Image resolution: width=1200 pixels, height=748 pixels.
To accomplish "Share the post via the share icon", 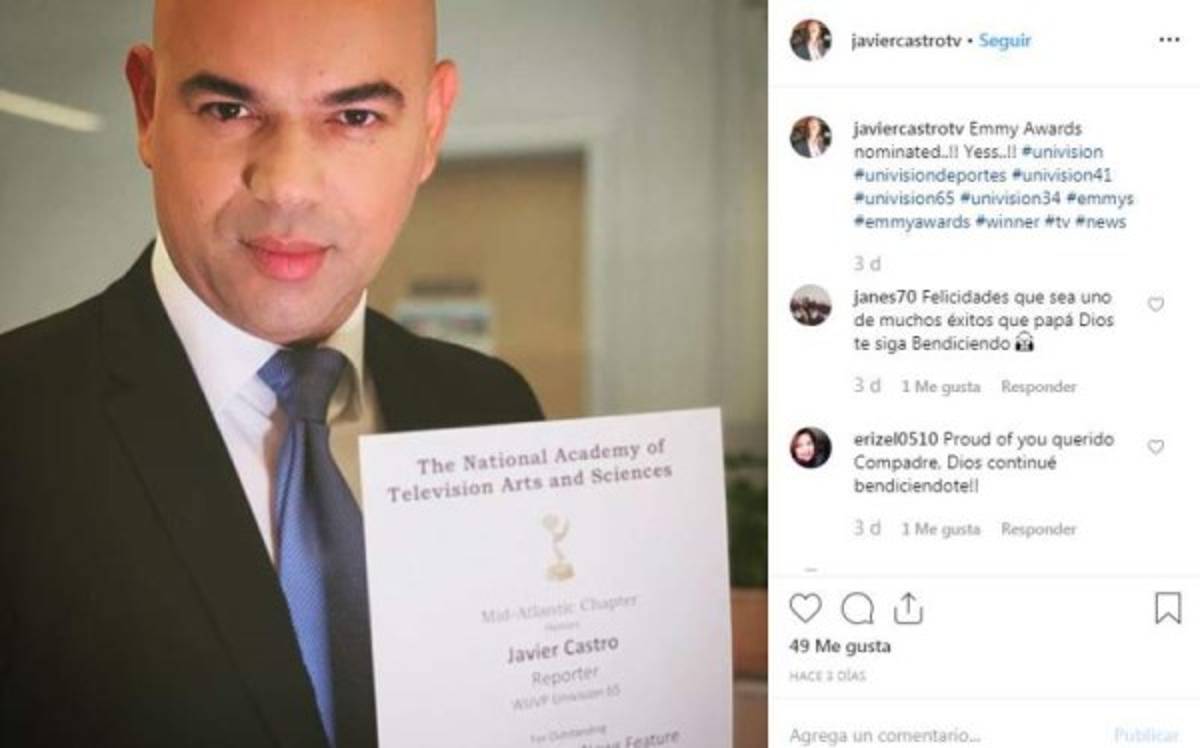I will pyautogui.click(x=908, y=607).
